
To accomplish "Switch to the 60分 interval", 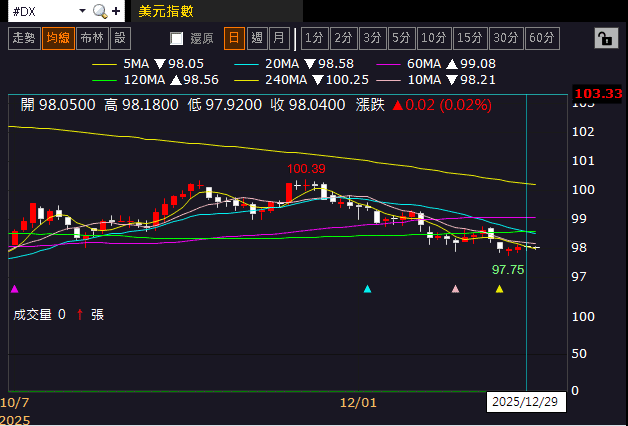I will tap(541, 38).
